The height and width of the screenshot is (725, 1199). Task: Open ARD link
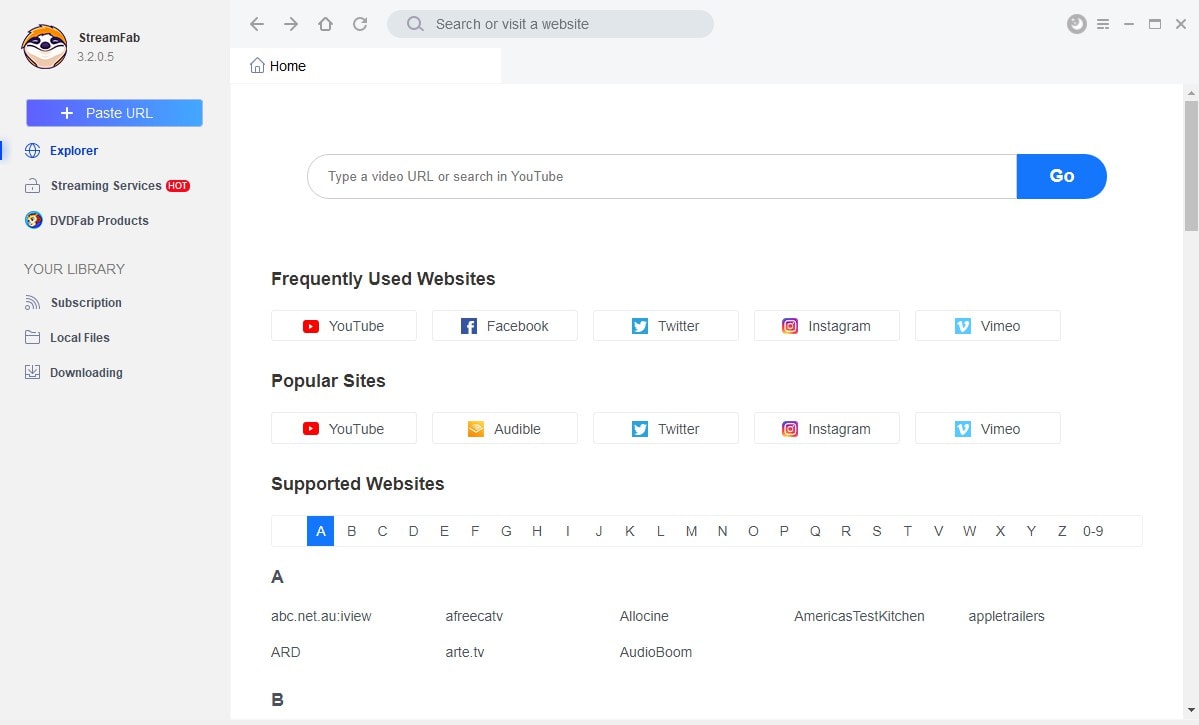285,652
